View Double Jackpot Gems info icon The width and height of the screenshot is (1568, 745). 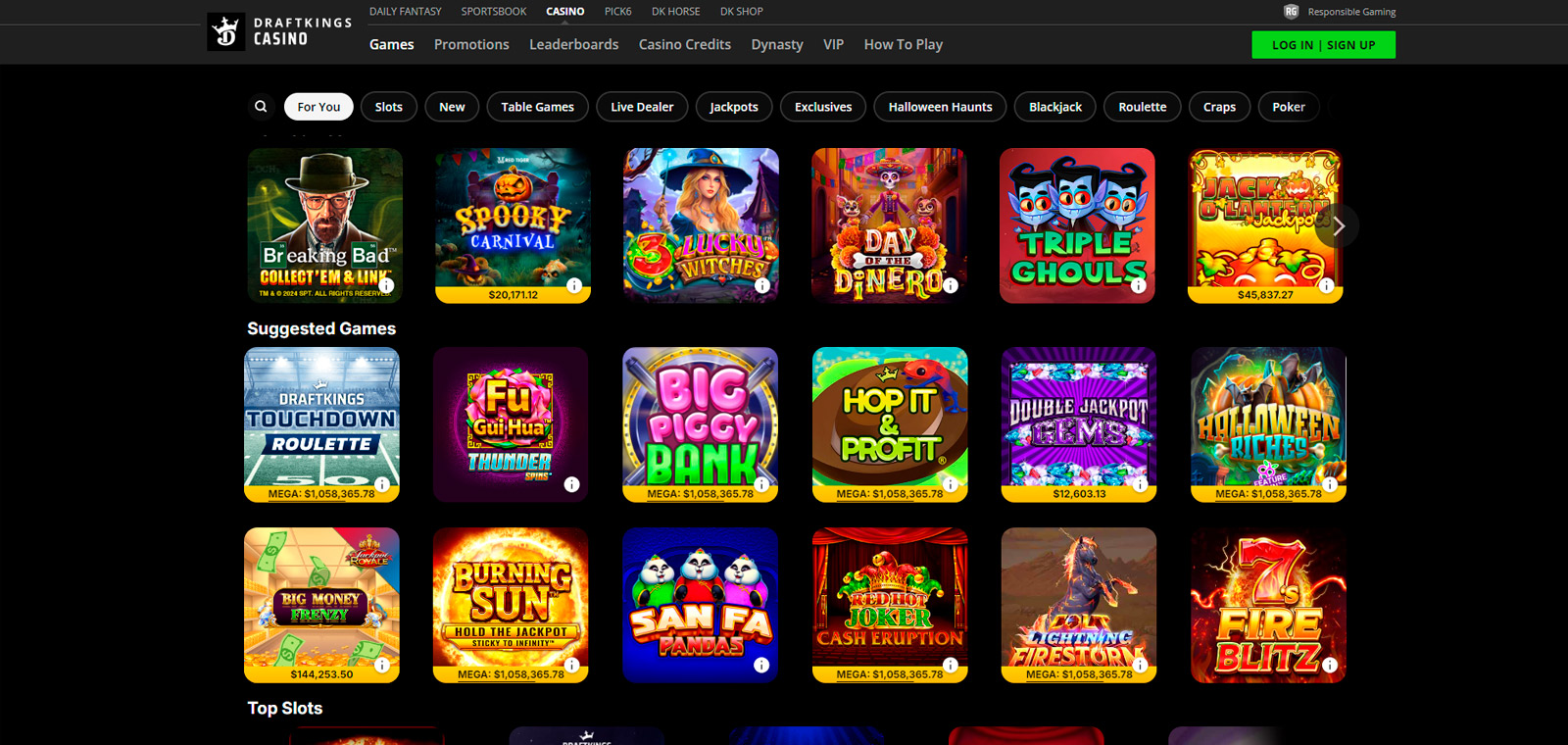1140,484
